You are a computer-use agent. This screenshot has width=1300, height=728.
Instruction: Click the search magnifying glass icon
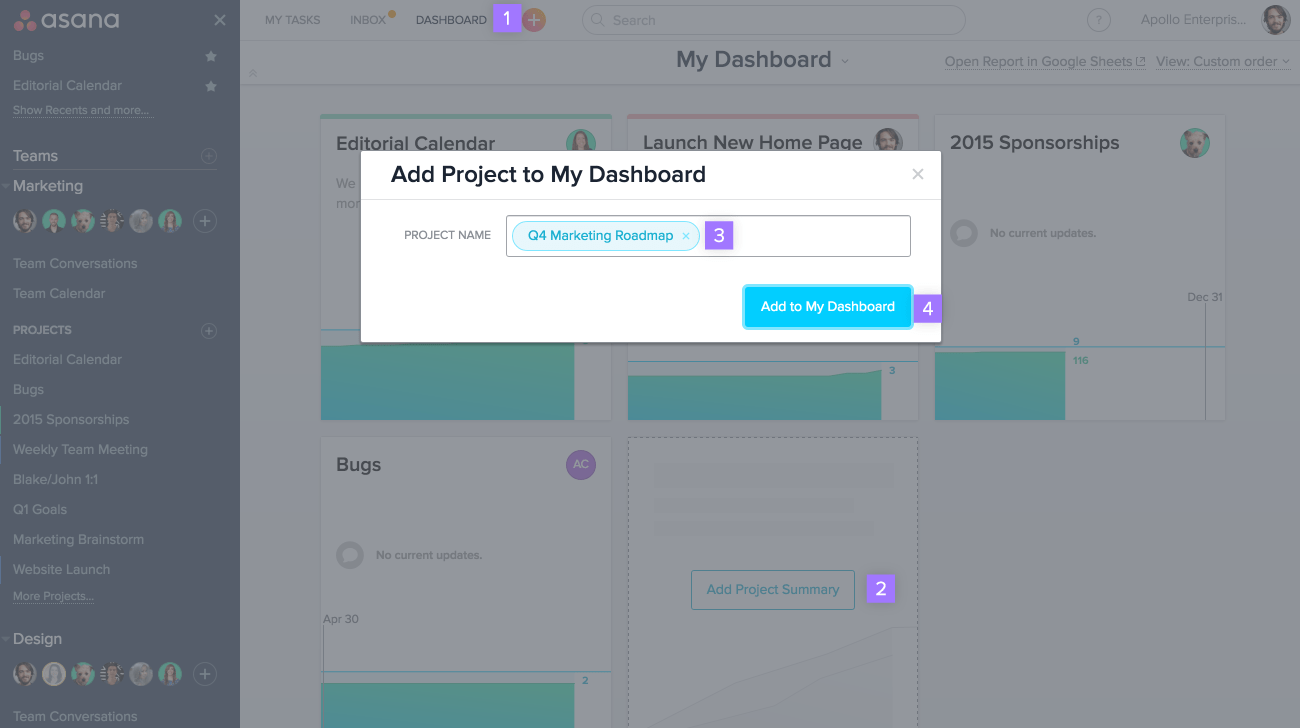[597, 20]
